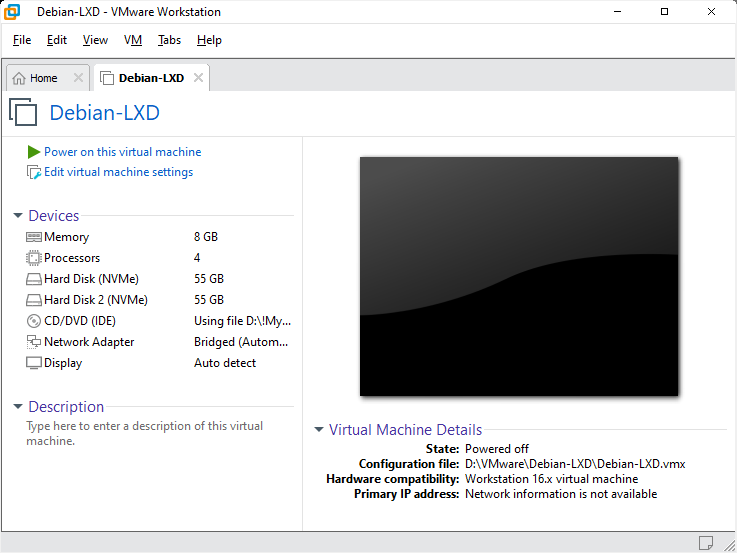Open the Tabs menu

169,40
